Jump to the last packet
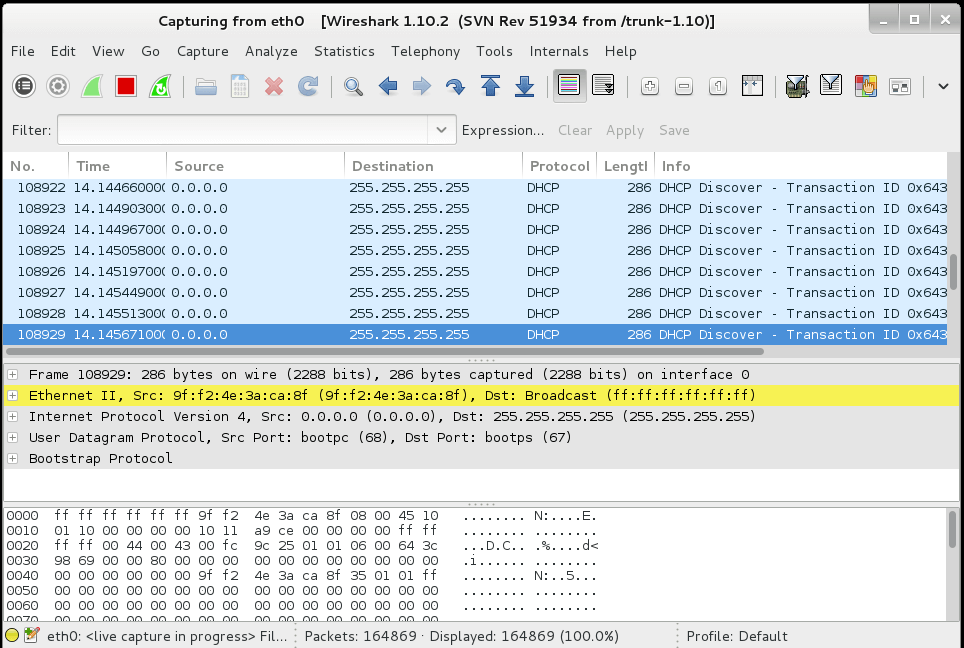 tap(523, 86)
